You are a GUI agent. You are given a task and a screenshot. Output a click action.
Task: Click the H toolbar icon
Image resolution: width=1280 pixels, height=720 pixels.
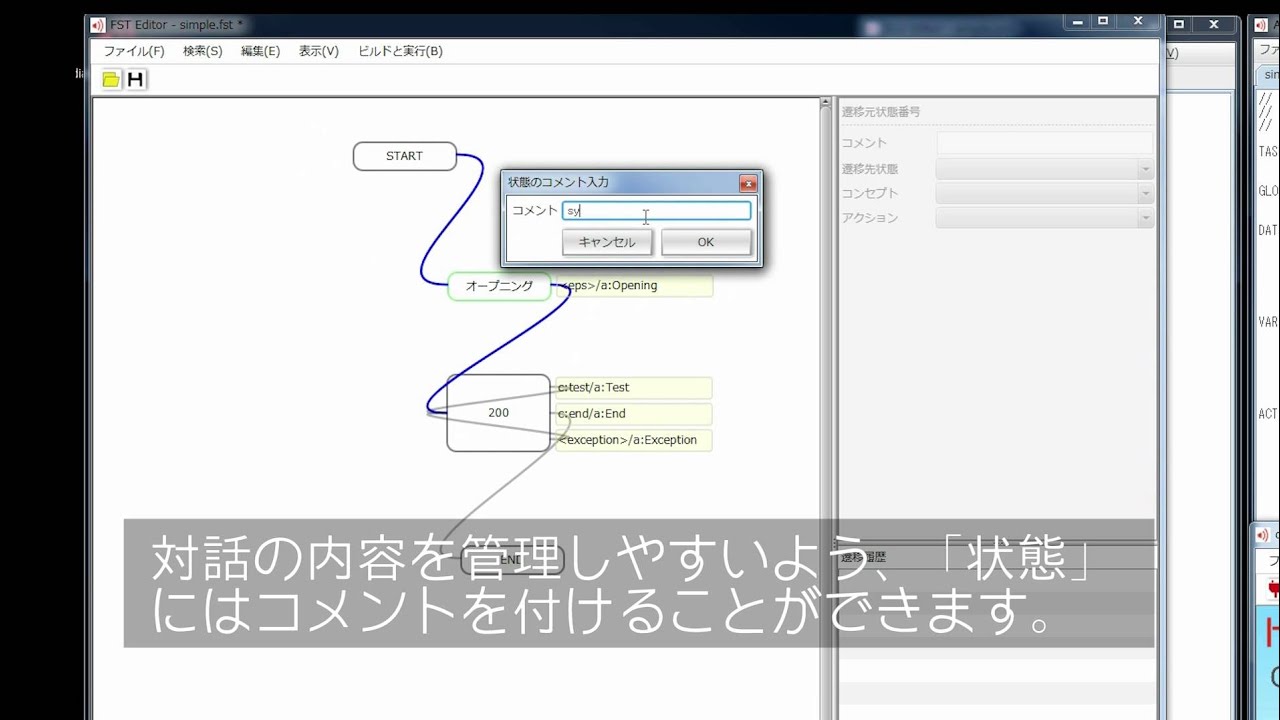pyautogui.click(x=135, y=79)
